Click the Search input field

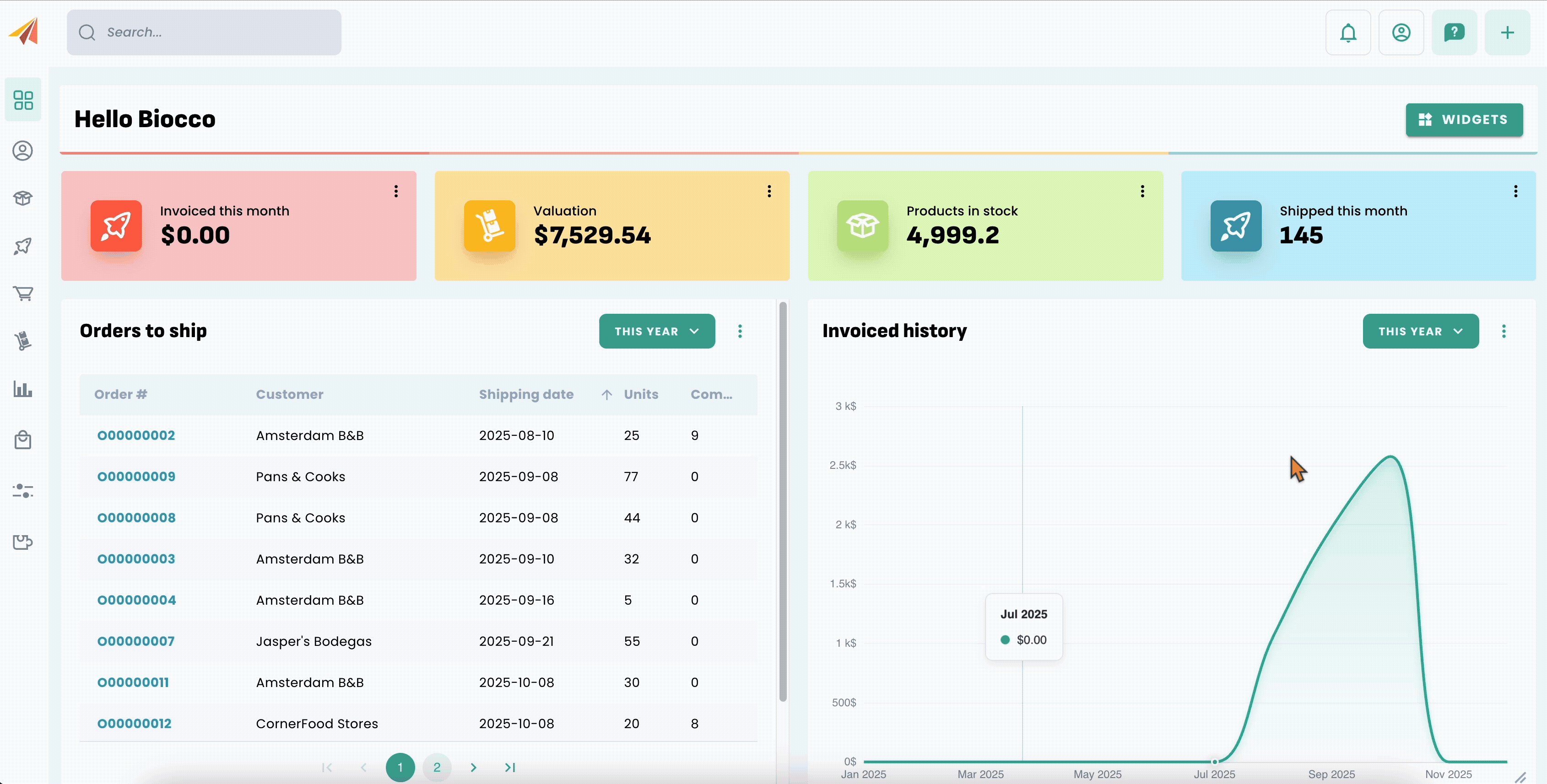tap(204, 32)
